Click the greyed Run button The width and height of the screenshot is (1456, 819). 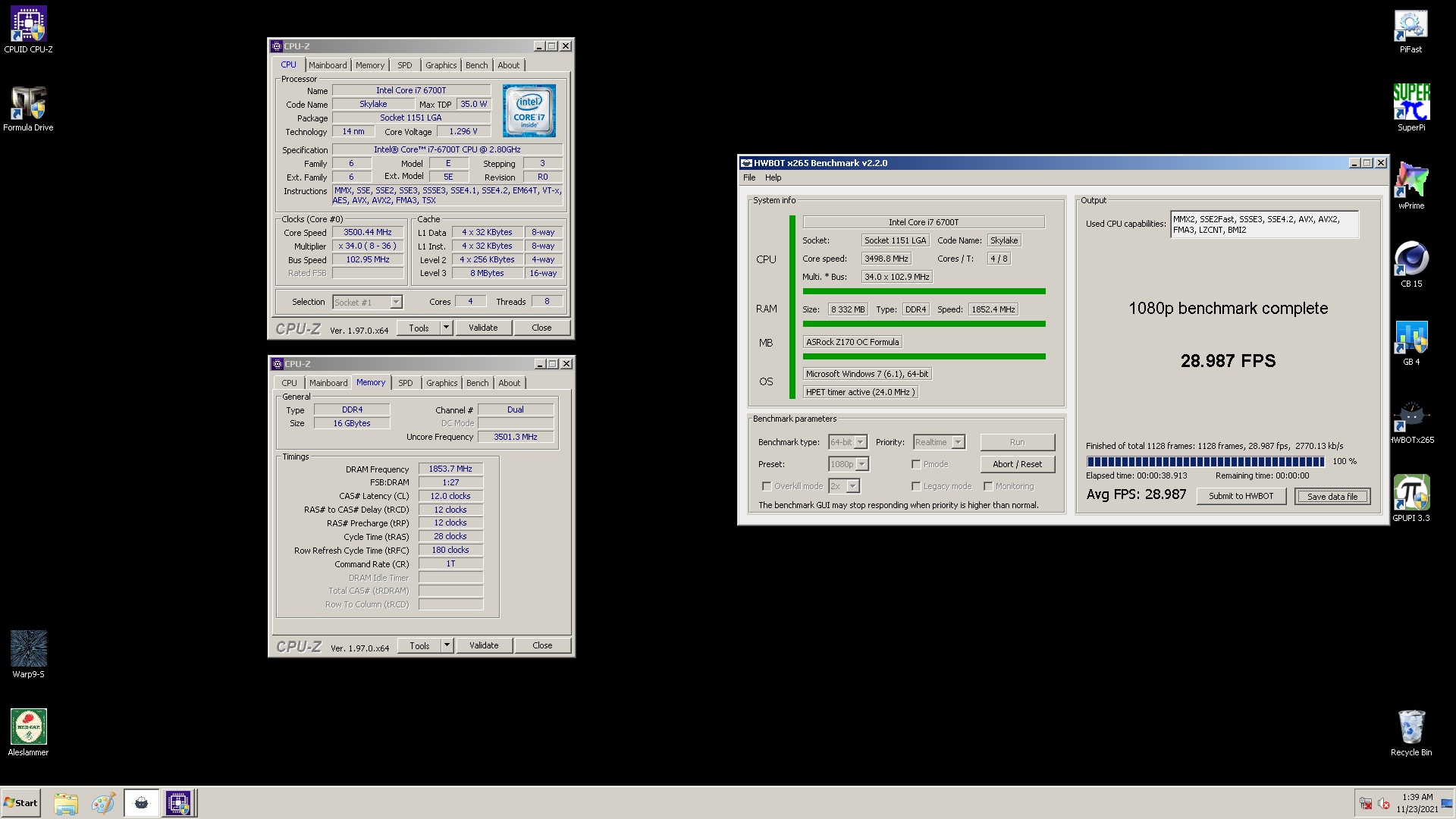coord(1017,442)
